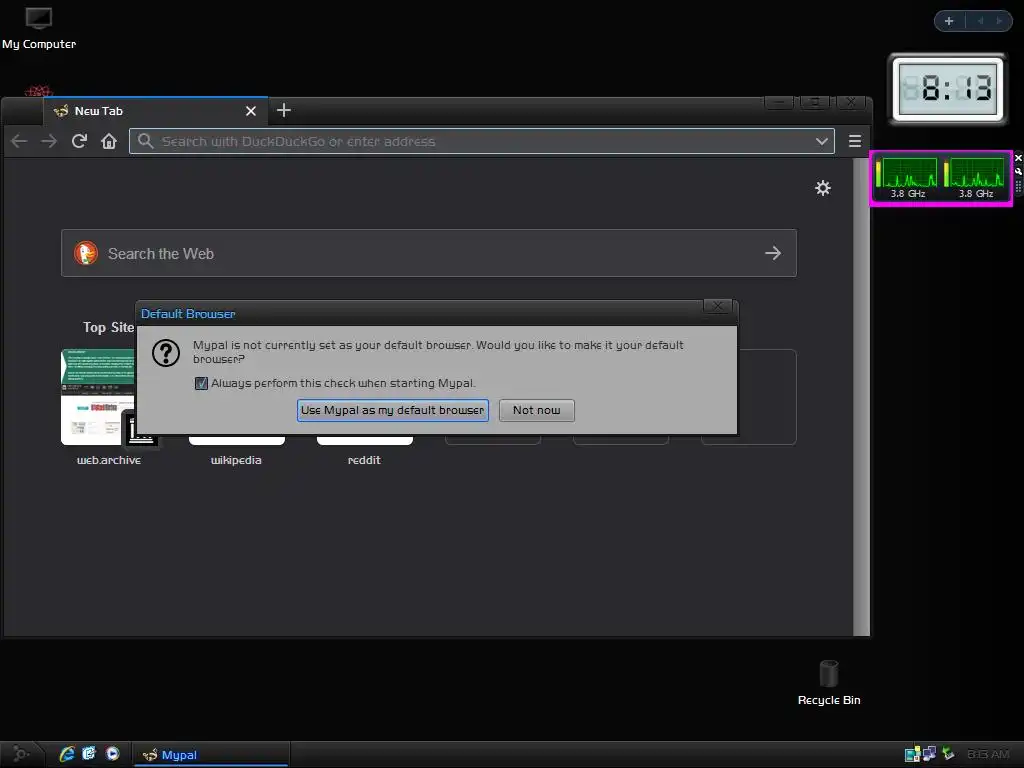Open the web.archive top site thumbnail
Viewport: 1024px width, 768px height.
point(98,397)
